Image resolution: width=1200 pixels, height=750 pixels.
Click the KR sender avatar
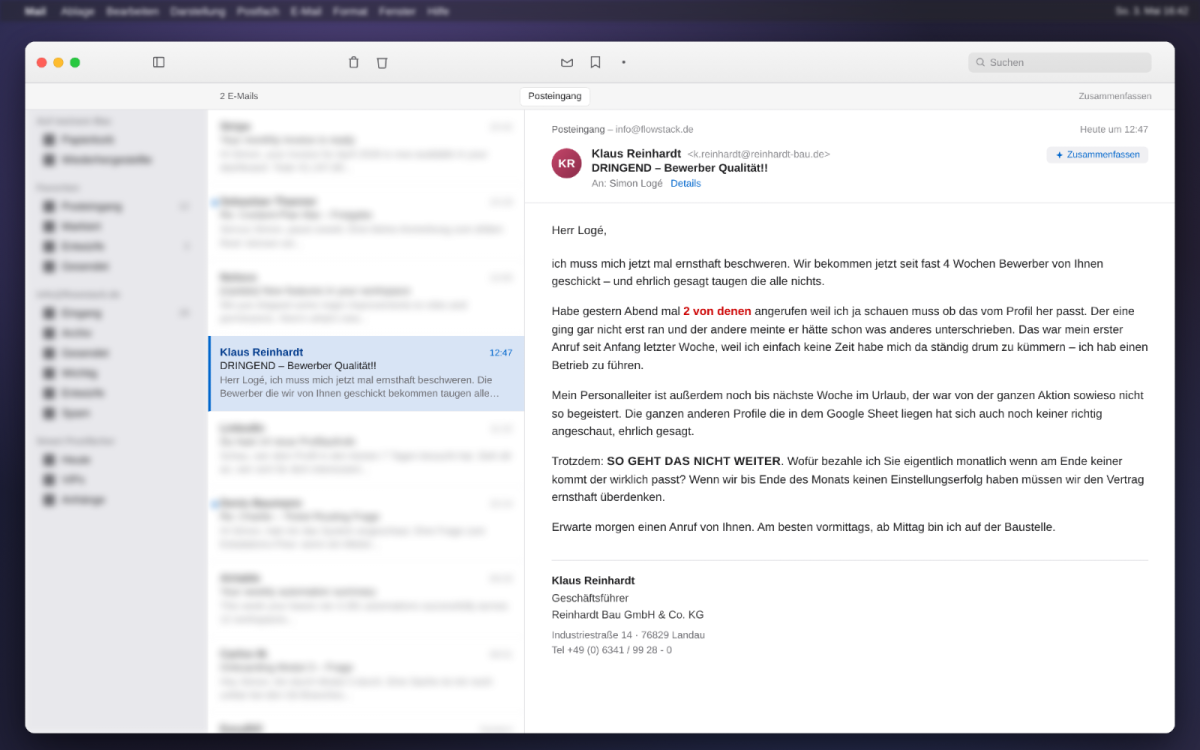click(x=566, y=163)
